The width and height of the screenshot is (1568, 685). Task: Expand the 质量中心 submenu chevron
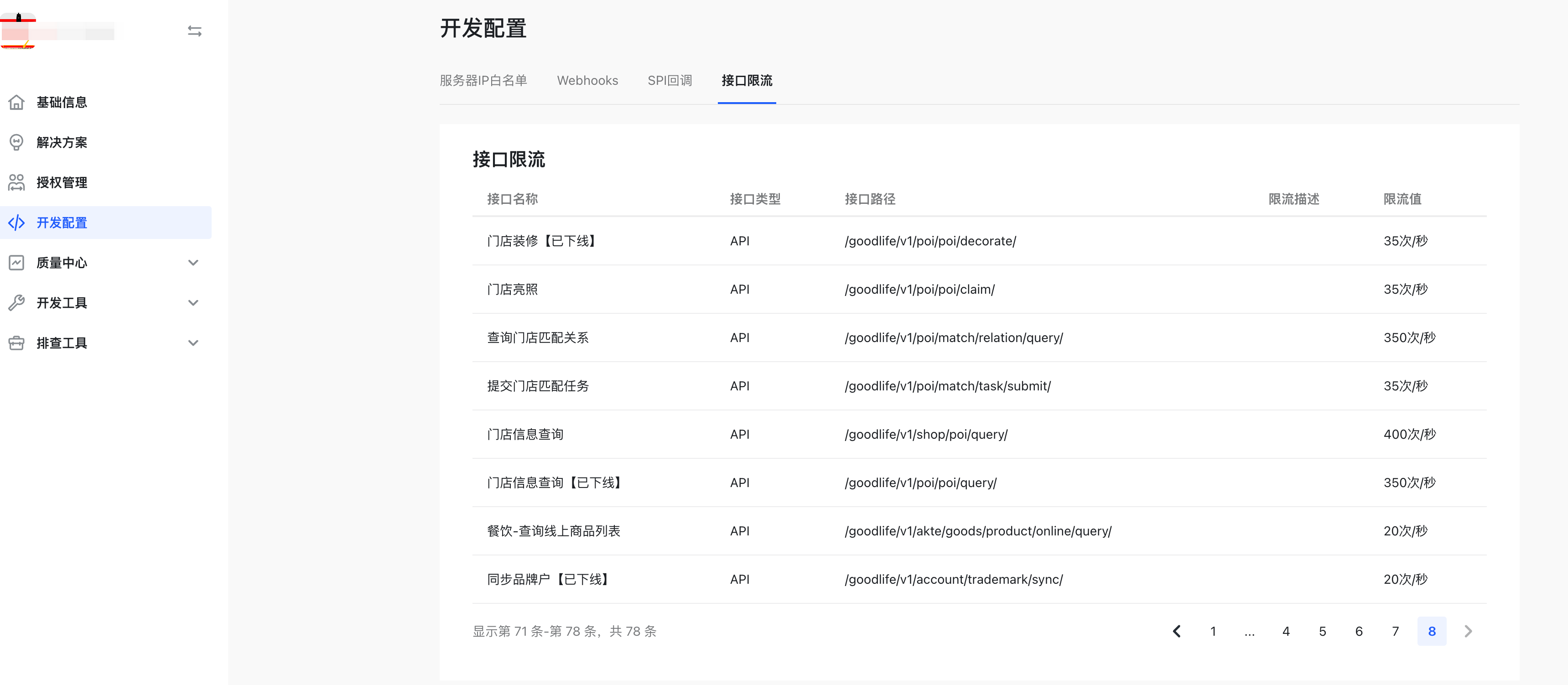[x=193, y=263]
